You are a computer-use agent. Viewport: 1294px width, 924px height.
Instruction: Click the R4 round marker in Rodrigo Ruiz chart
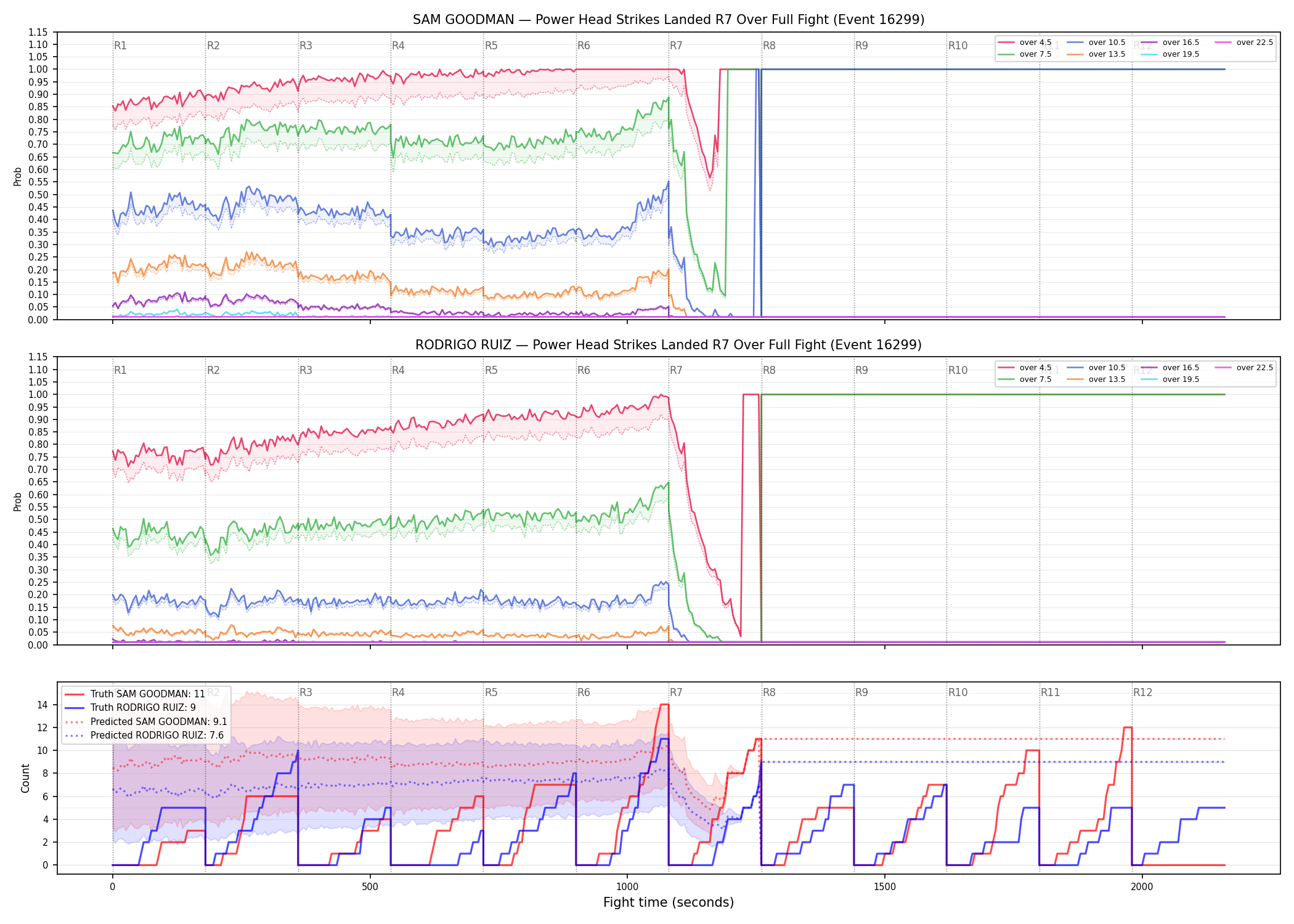398,370
